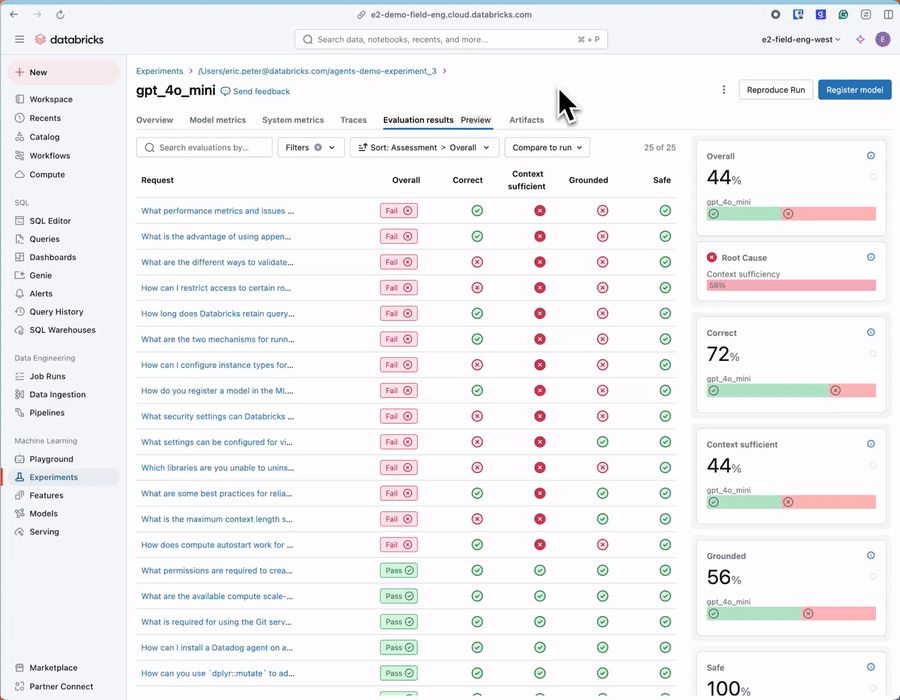Image resolution: width=900 pixels, height=700 pixels.
Task: Click Reproduce Run button
Action: coord(775,90)
